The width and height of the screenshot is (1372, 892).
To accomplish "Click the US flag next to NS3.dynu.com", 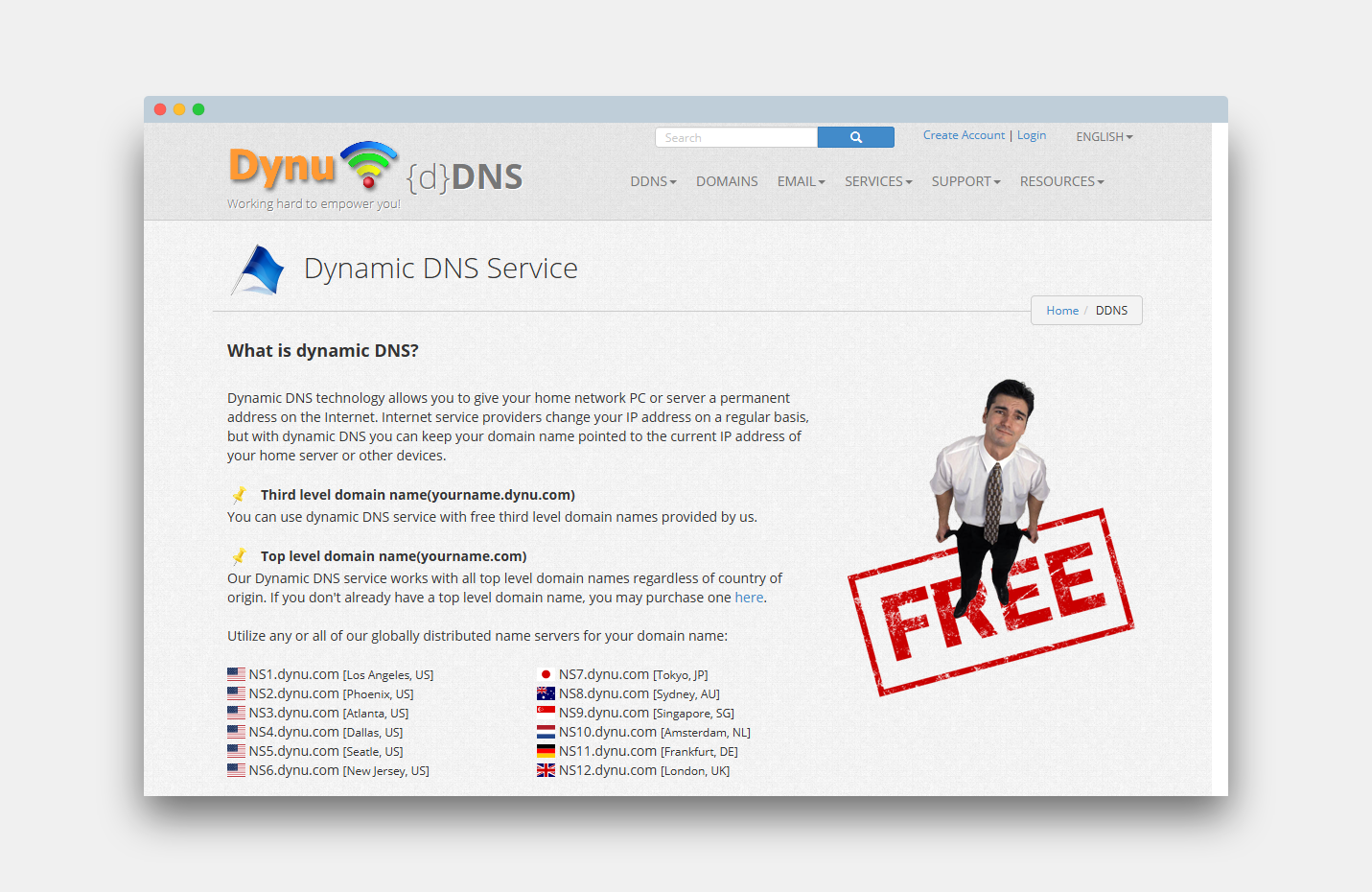I will pyautogui.click(x=236, y=713).
